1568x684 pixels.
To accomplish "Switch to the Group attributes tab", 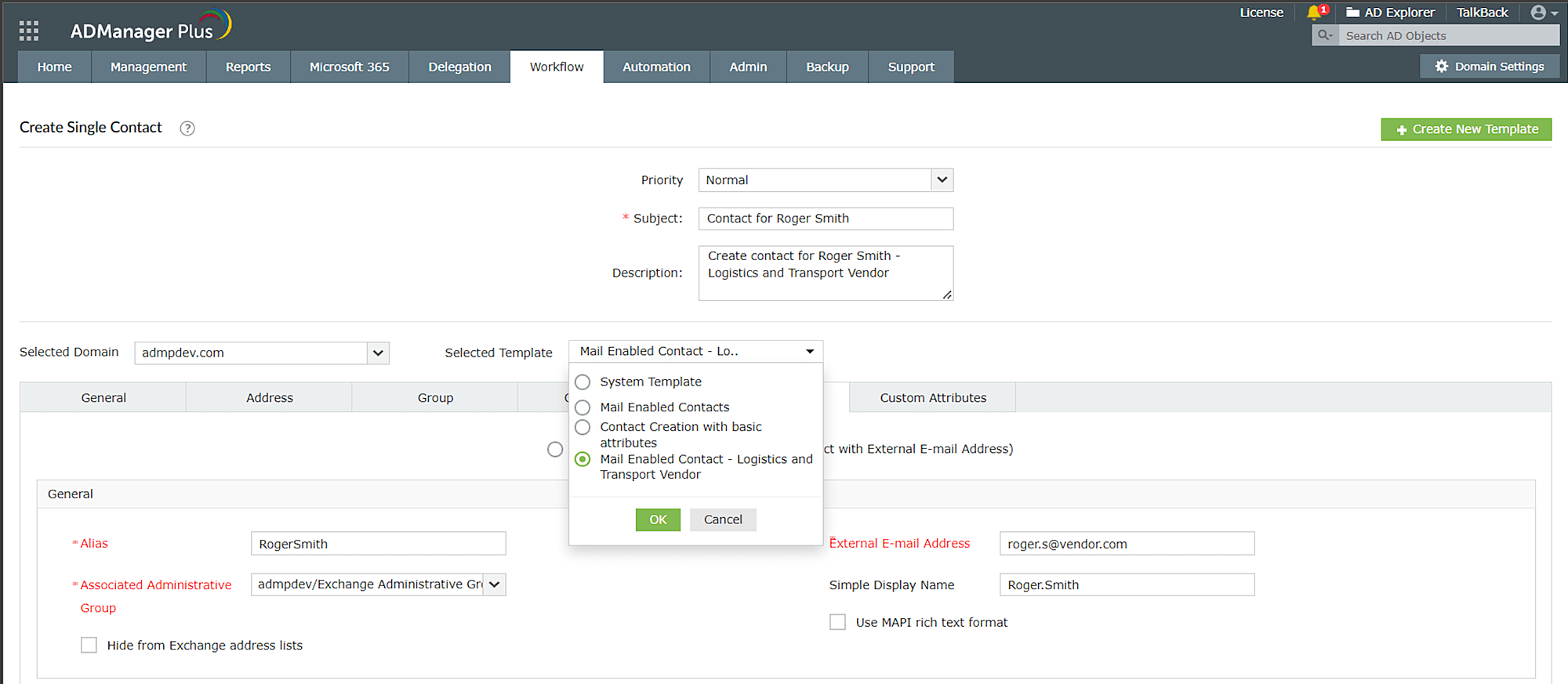I will 435,398.
